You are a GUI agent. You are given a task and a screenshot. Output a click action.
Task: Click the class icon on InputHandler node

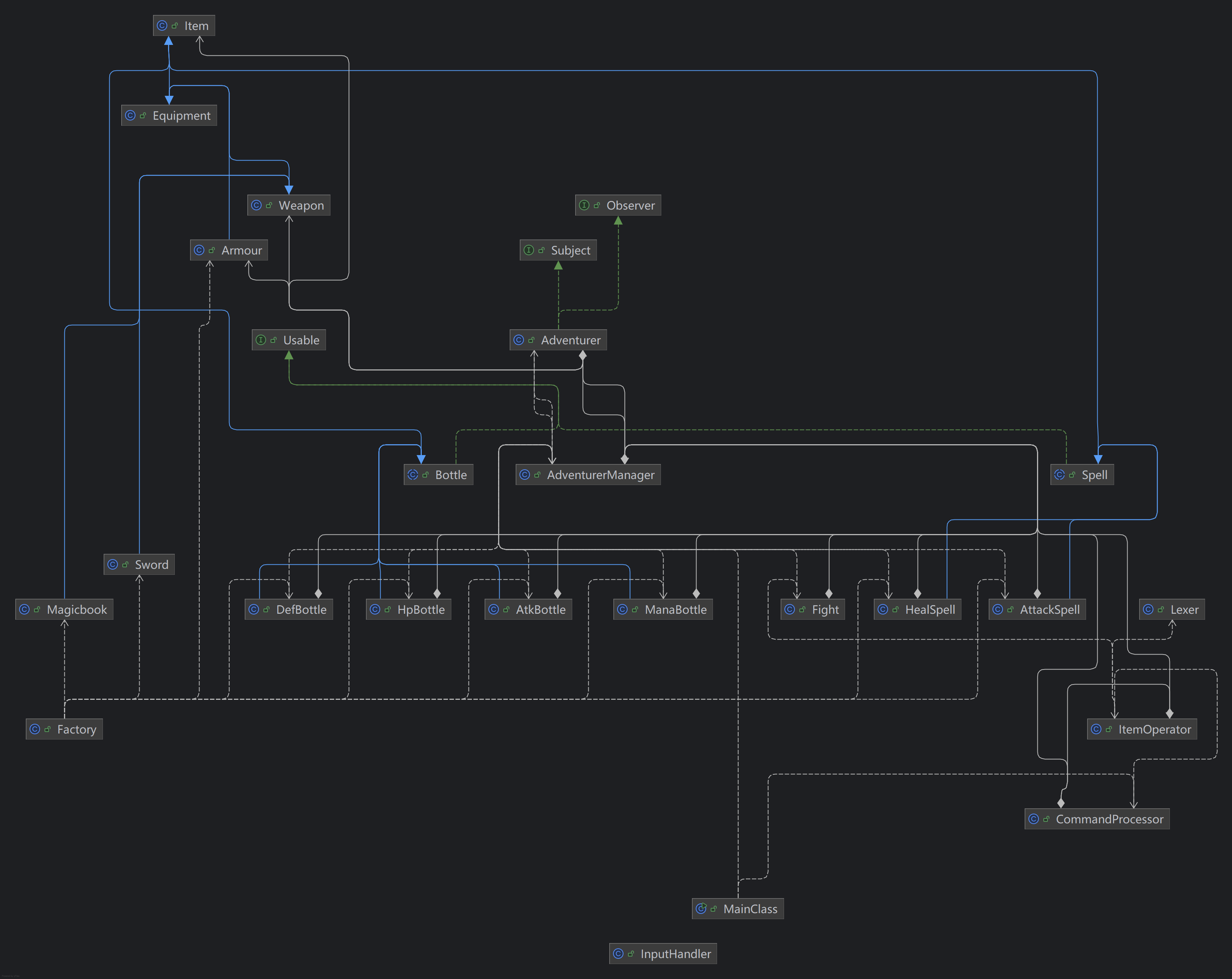tap(618, 954)
